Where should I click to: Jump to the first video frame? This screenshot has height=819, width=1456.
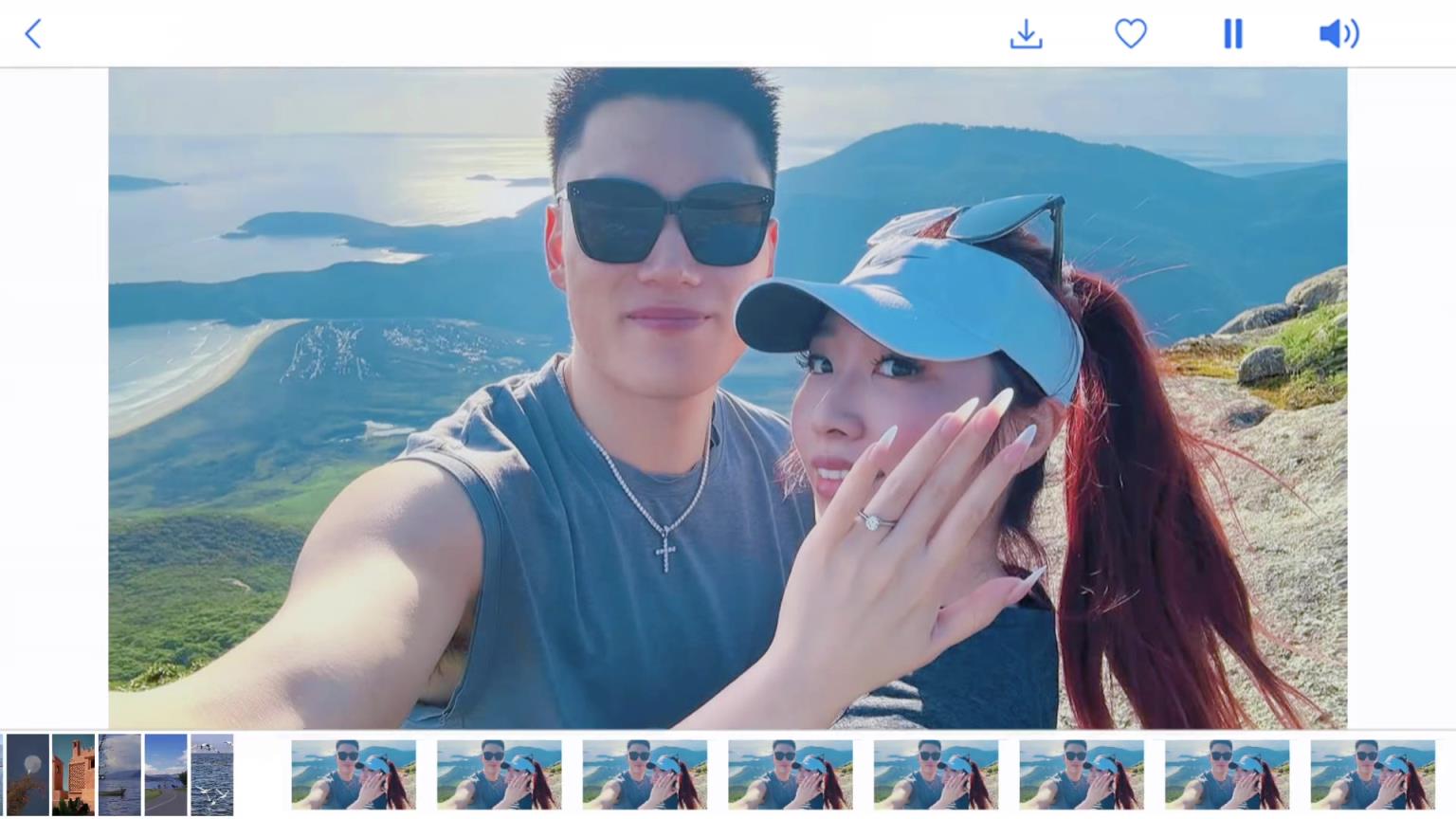[x=354, y=774]
